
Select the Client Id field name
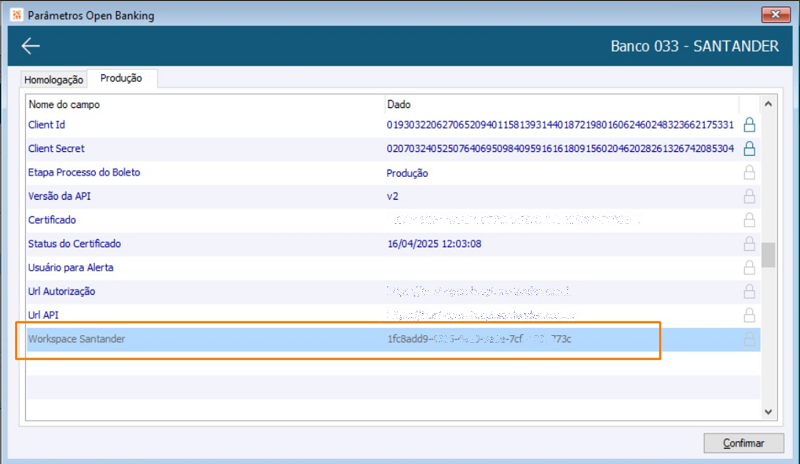tap(46, 125)
